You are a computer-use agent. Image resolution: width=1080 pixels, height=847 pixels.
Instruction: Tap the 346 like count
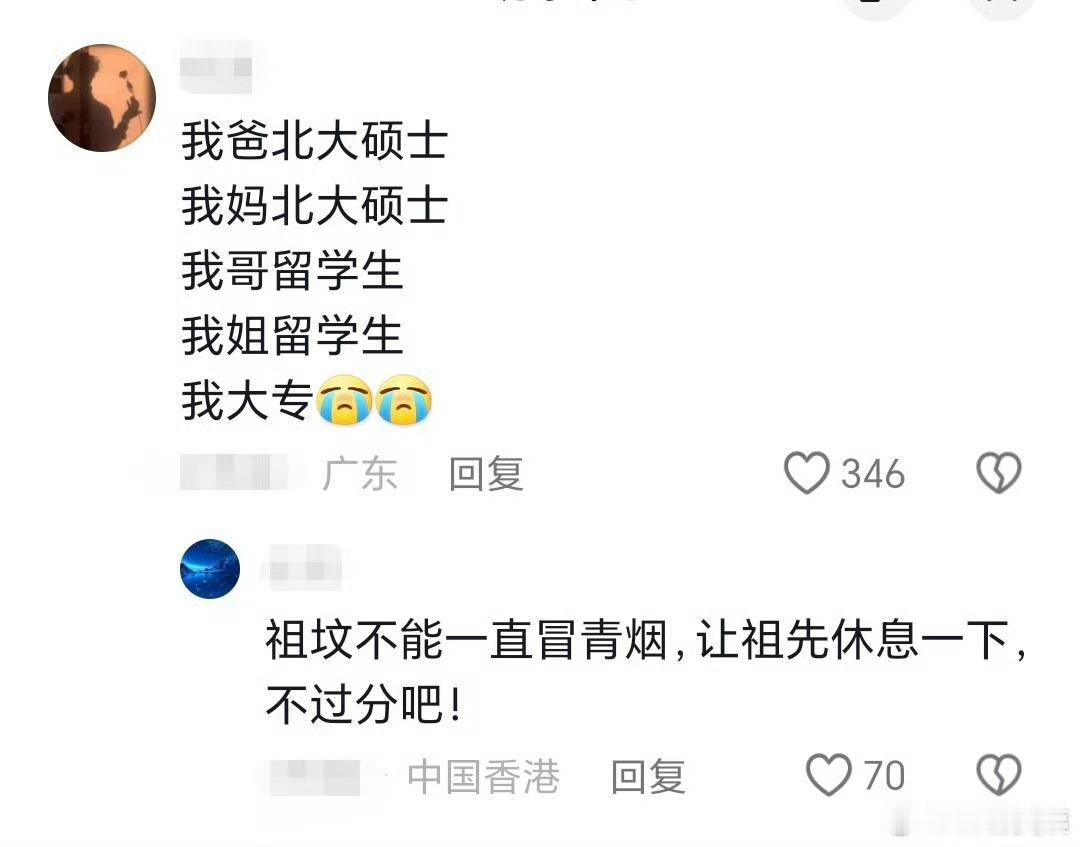(x=873, y=474)
